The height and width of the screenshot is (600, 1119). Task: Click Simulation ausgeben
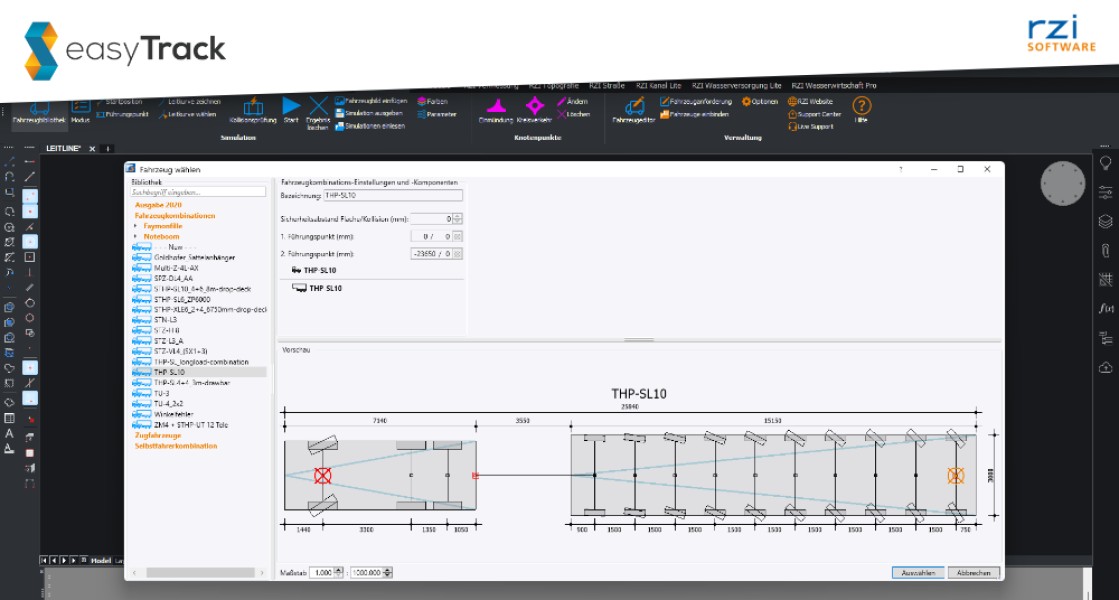369,113
